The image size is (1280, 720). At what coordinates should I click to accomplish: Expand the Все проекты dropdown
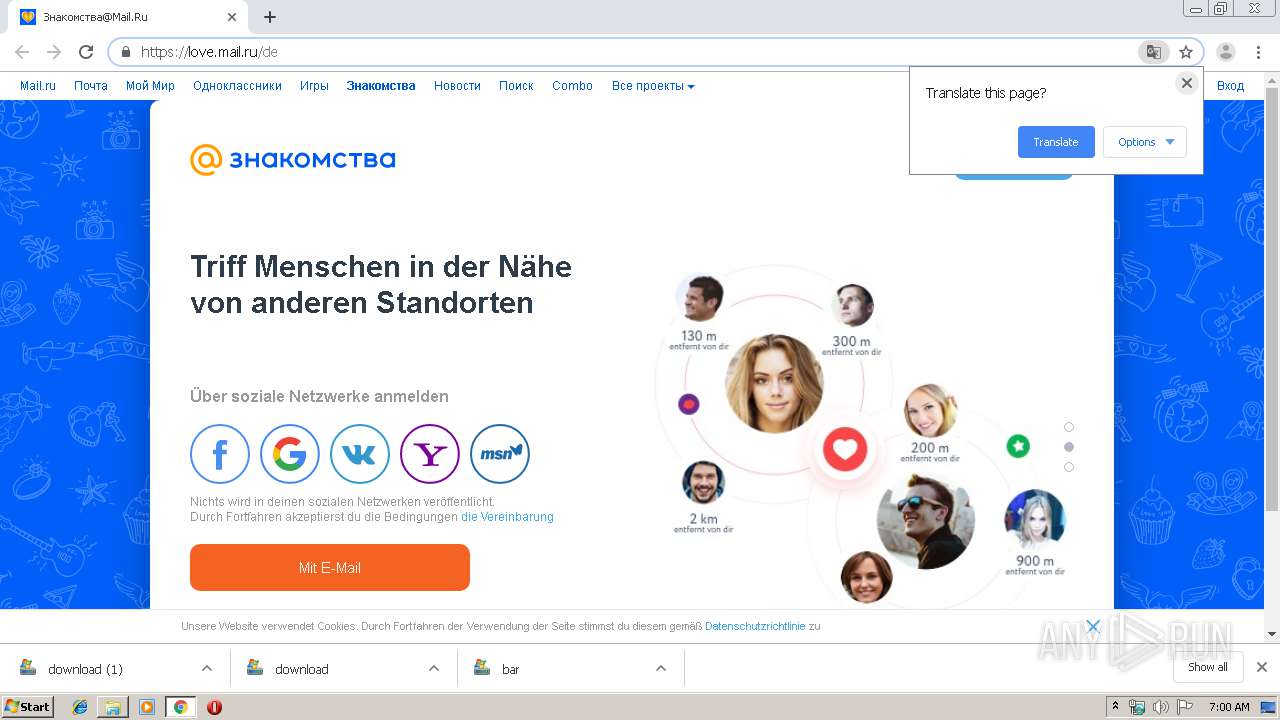(653, 86)
